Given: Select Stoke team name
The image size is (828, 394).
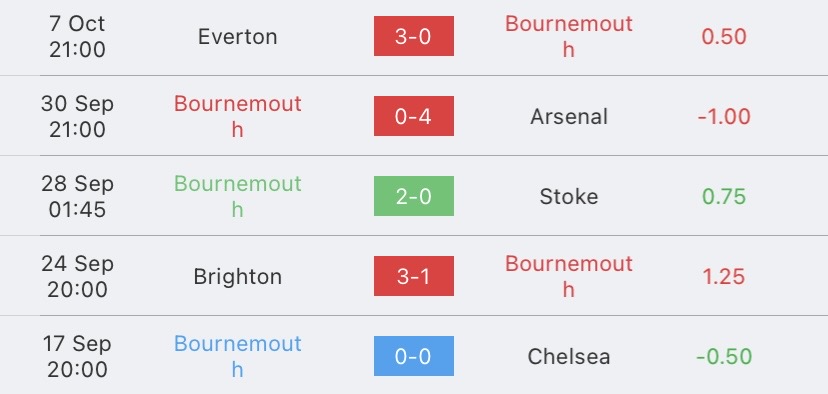Looking at the screenshot, I should [569, 197].
